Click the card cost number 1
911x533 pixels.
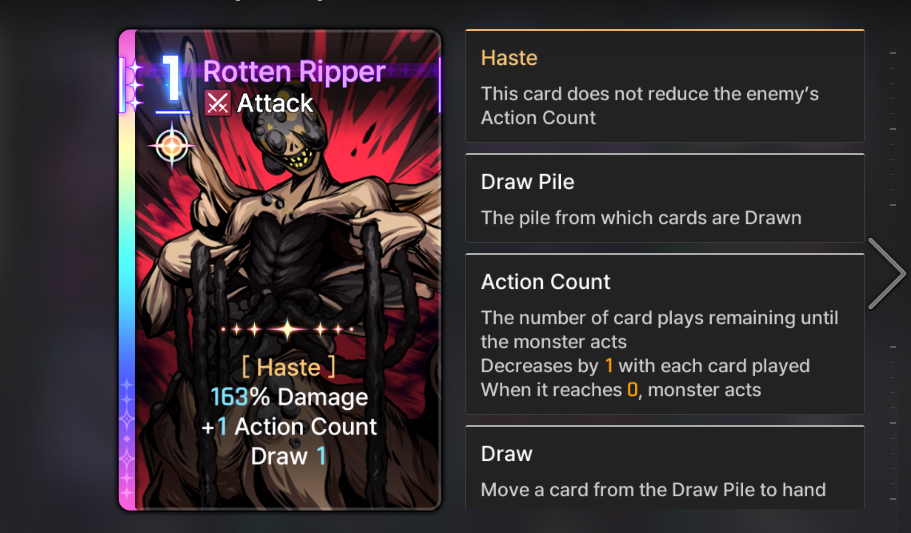click(x=173, y=81)
